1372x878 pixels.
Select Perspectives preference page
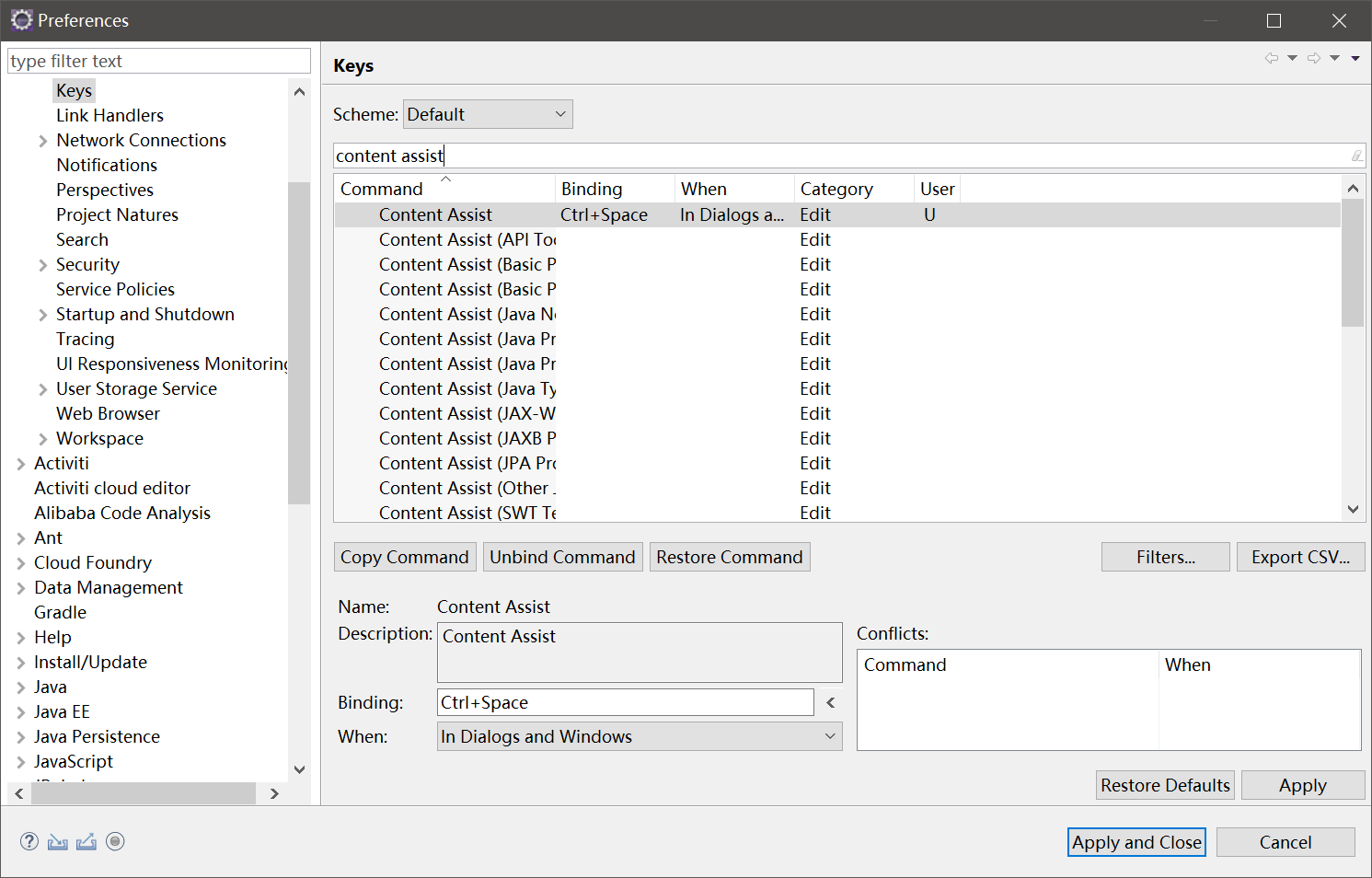(105, 190)
